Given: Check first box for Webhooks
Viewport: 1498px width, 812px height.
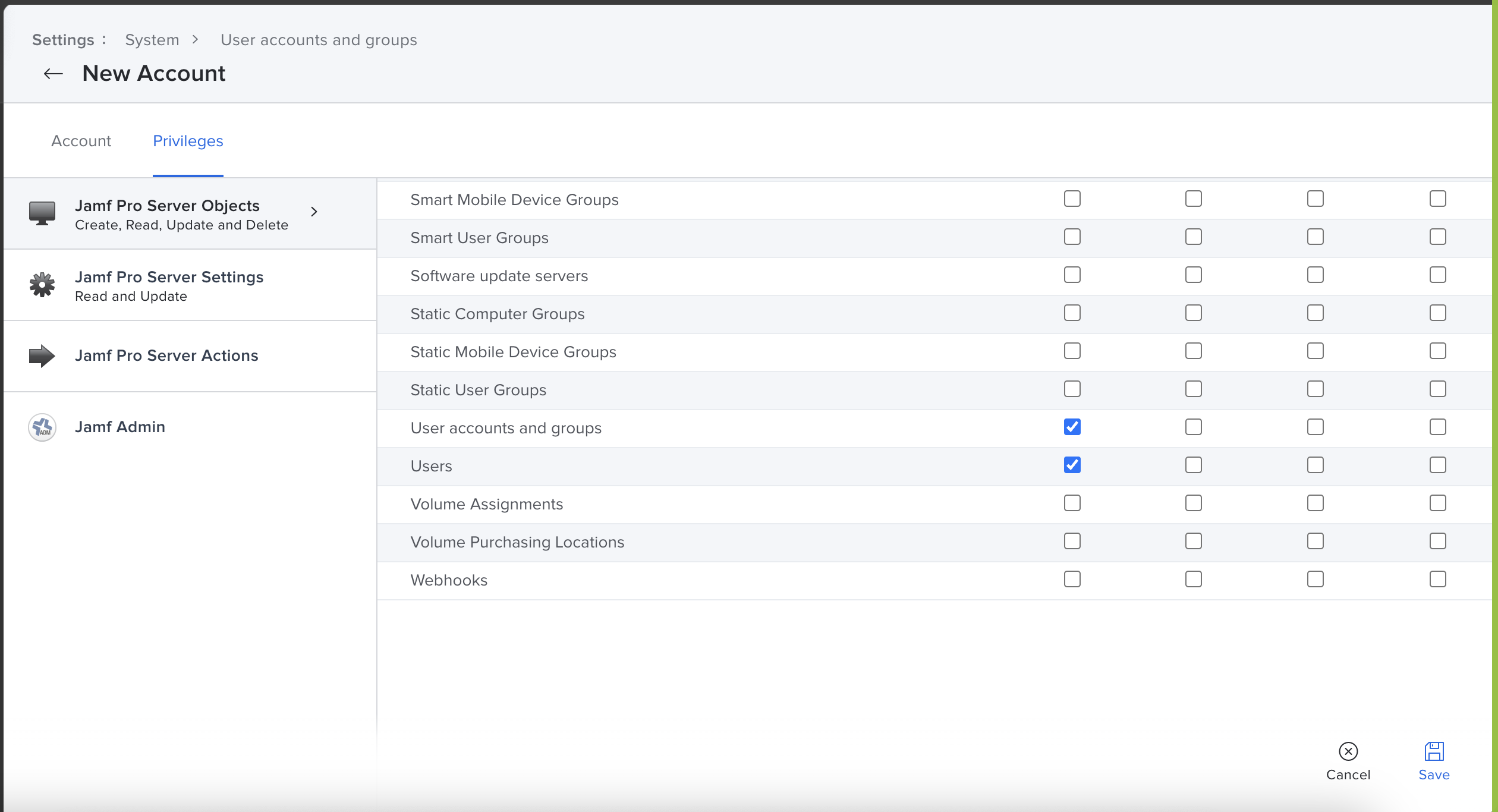Looking at the screenshot, I should coord(1072,579).
